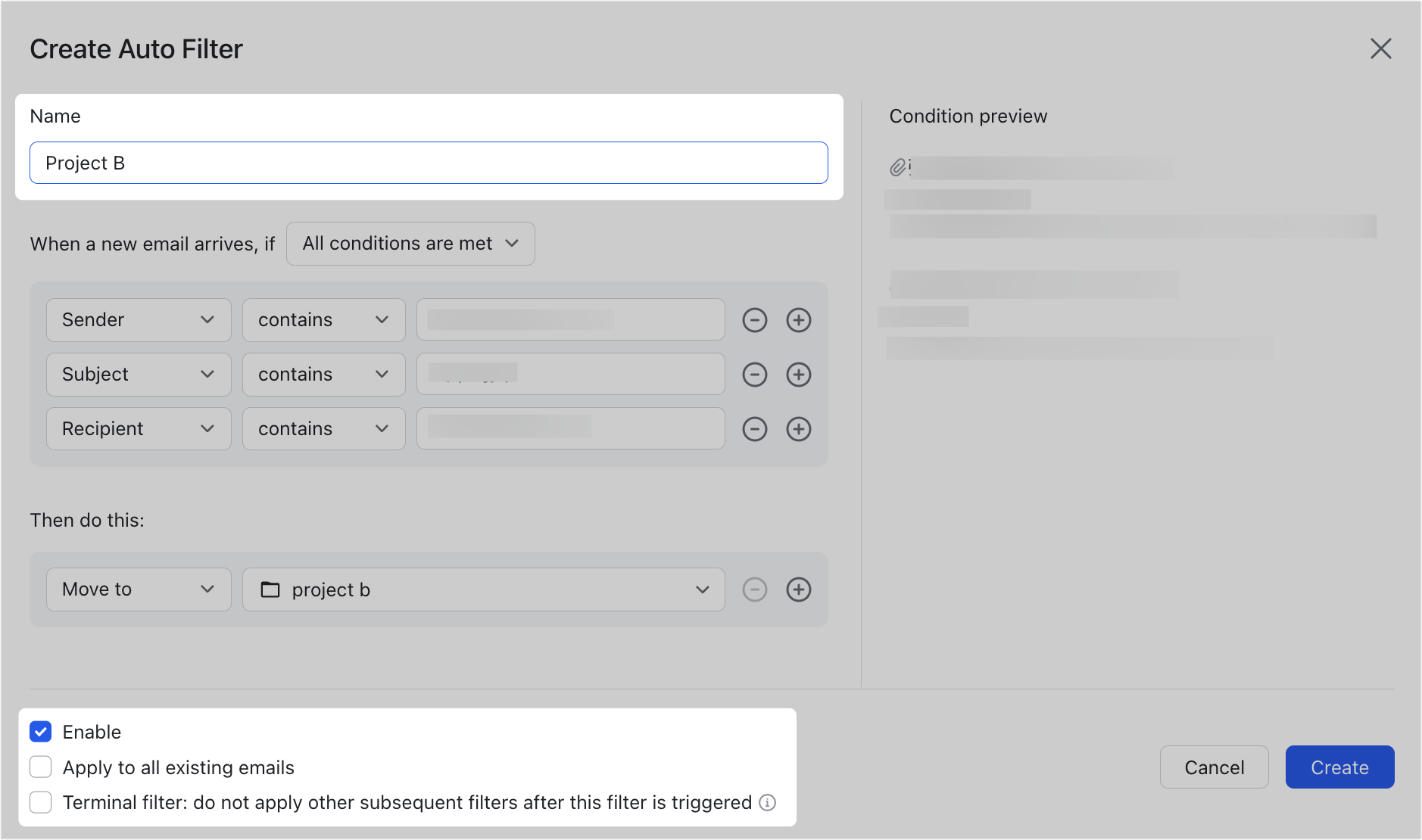Disable the Enable checkbox
The height and width of the screenshot is (840, 1422).
point(40,731)
